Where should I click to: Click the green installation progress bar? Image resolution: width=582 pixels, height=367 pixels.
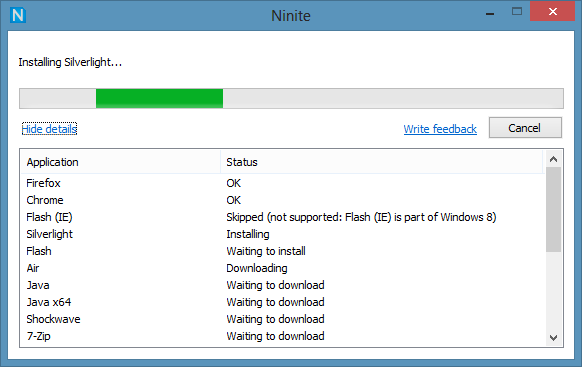(x=291, y=98)
